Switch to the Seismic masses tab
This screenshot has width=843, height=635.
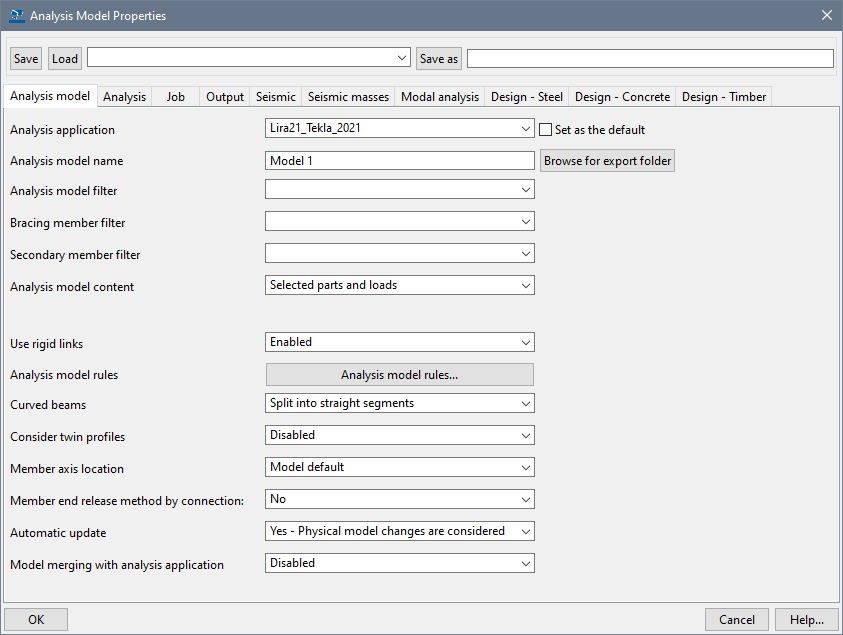(347, 97)
